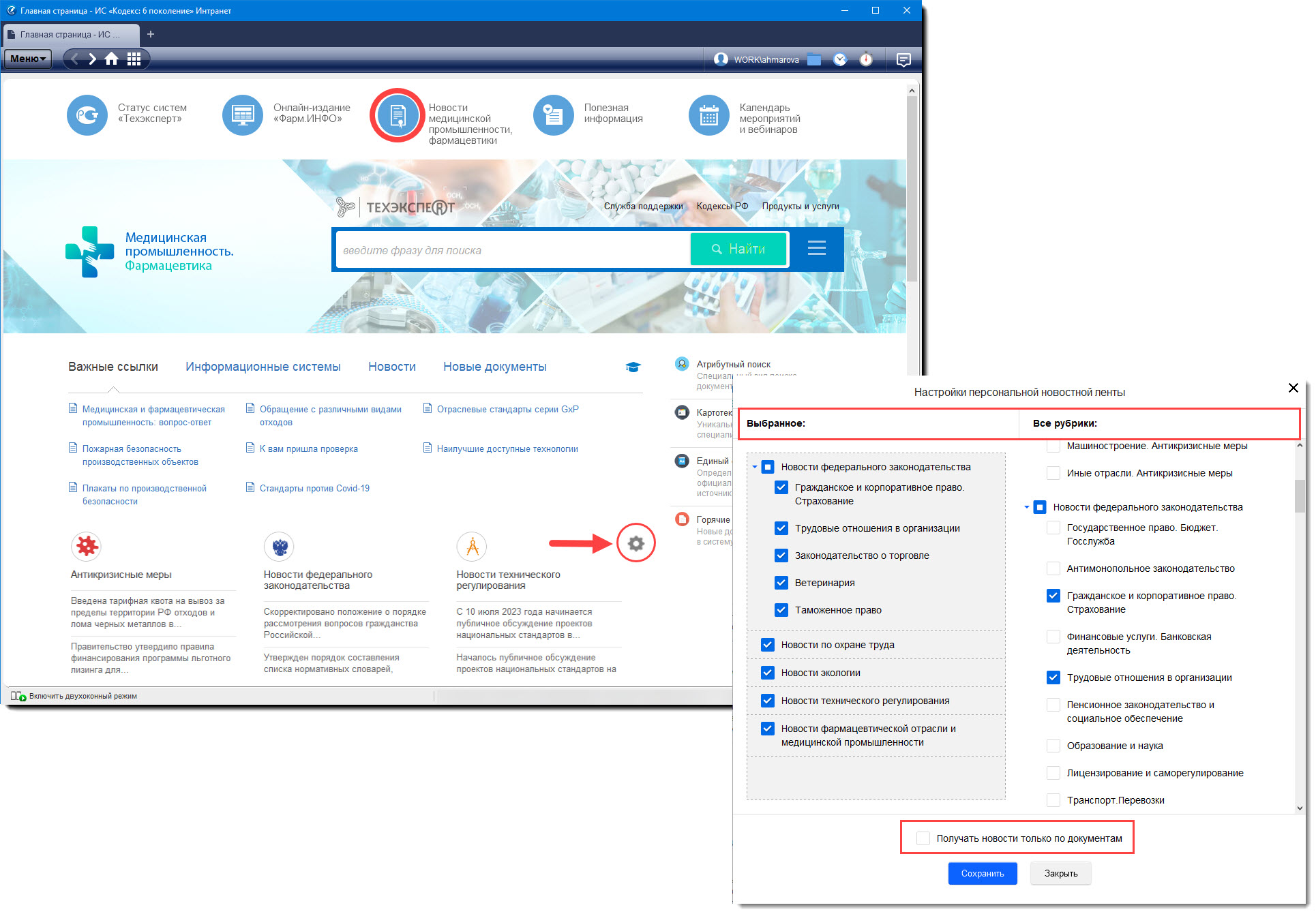Screen dimensions: 1316x914
Task: Click Сохранить button in dialog
Action: tap(983, 874)
